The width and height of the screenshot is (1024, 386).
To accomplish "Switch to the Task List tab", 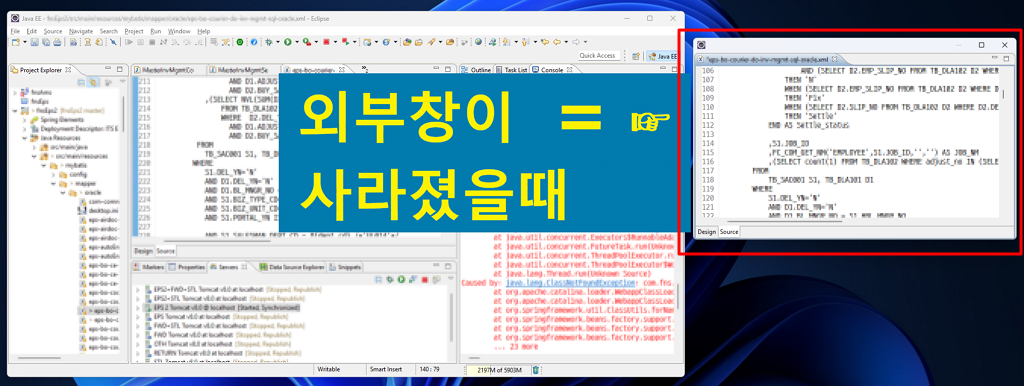I will click(x=512, y=69).
